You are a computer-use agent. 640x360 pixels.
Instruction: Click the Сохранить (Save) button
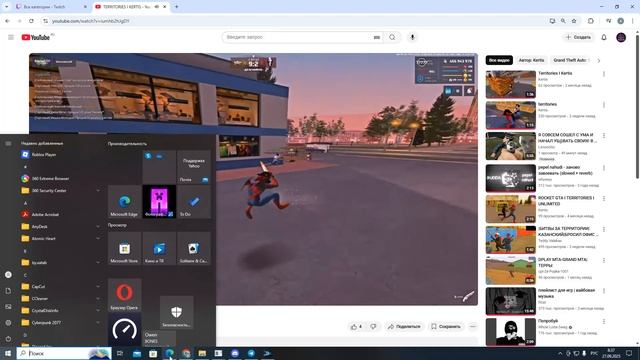pyautogui.click(x=446, y=327)
